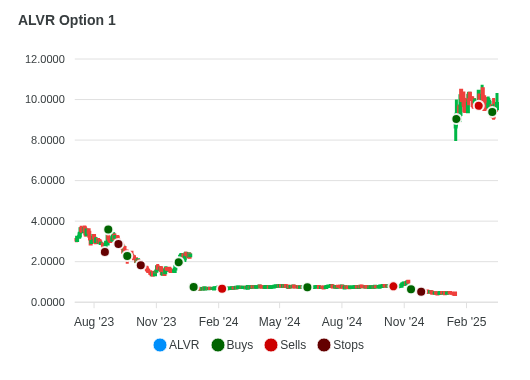Click the Feb '25 x-axis label
Image resolution: width=530 pixels, height=380 pixels.
pyautogui.click(x=466, y=322)
